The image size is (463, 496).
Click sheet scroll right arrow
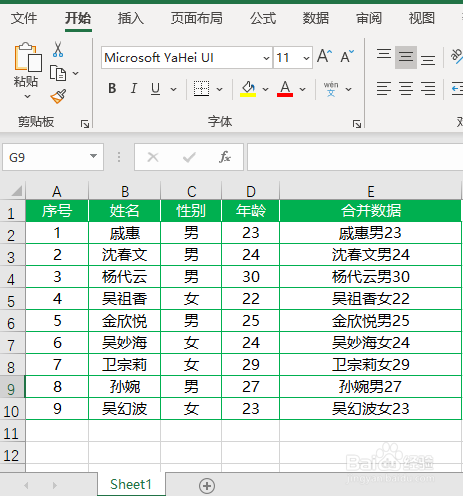tap(55, 485)
